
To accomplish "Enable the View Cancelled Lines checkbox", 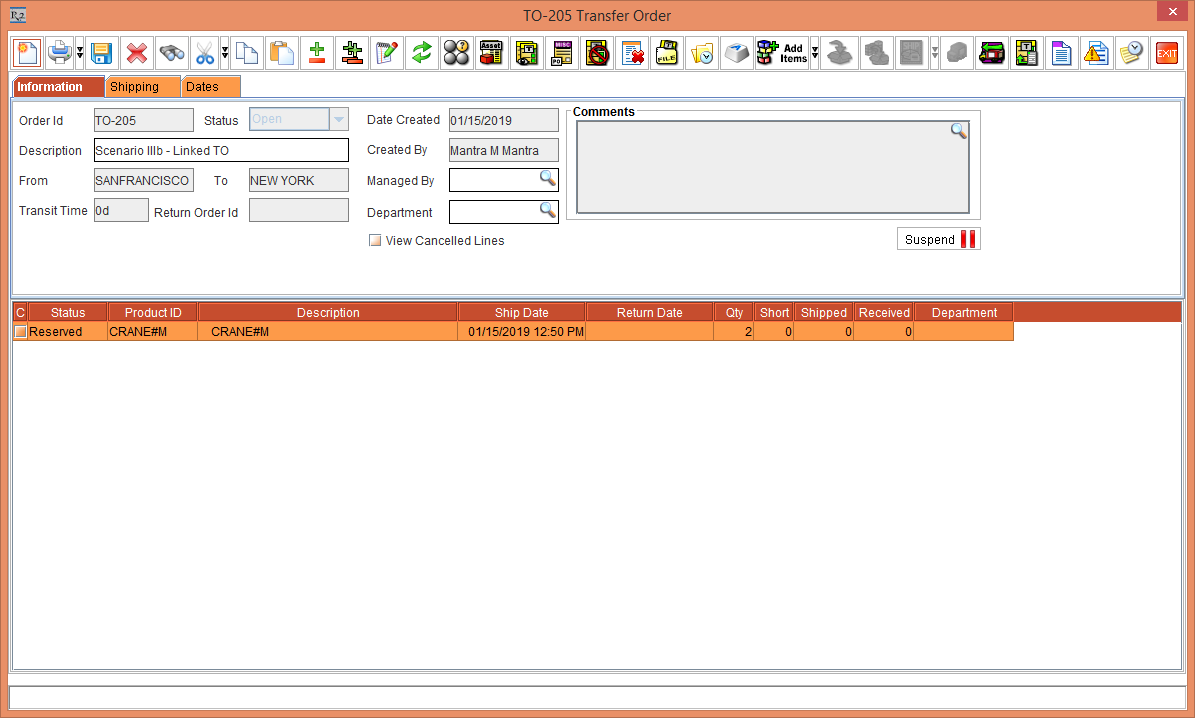I will pos(375,241).
